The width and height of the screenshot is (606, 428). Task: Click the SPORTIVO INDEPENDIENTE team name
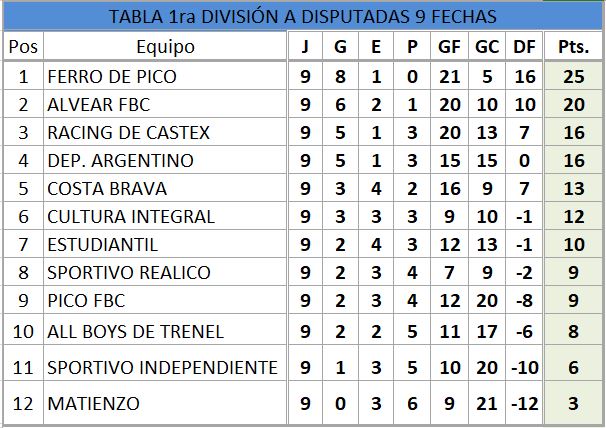pos(162,368)
